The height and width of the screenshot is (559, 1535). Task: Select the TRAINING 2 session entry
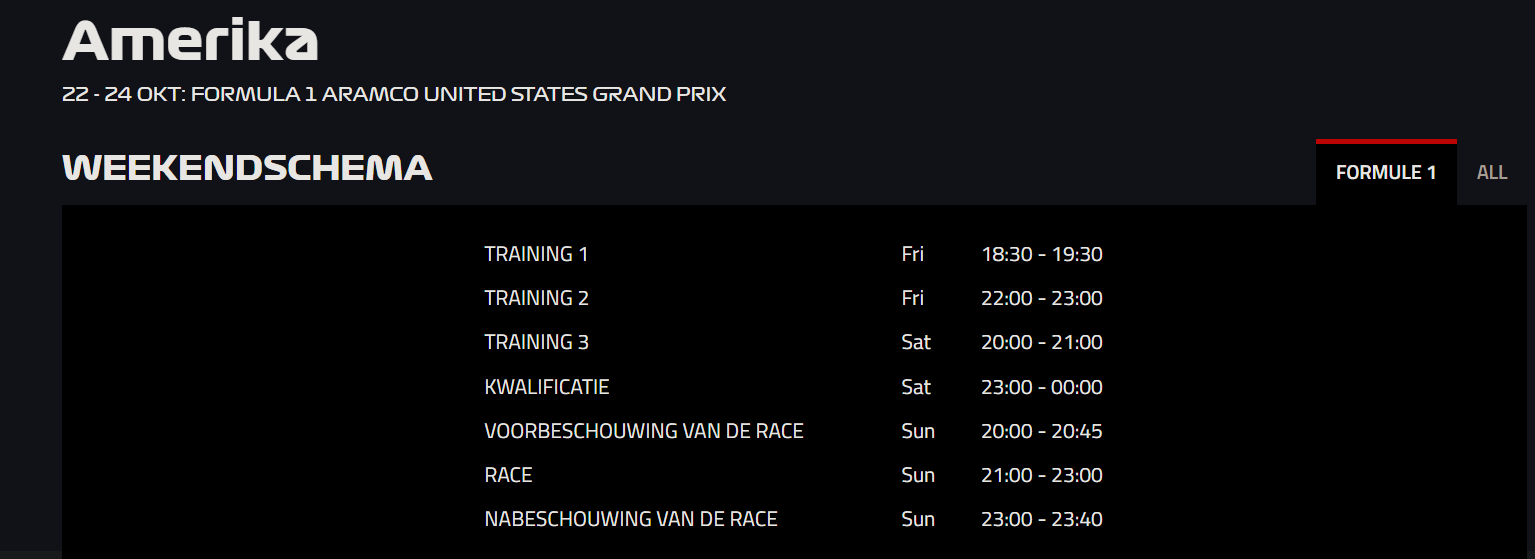tap(793, 298)
